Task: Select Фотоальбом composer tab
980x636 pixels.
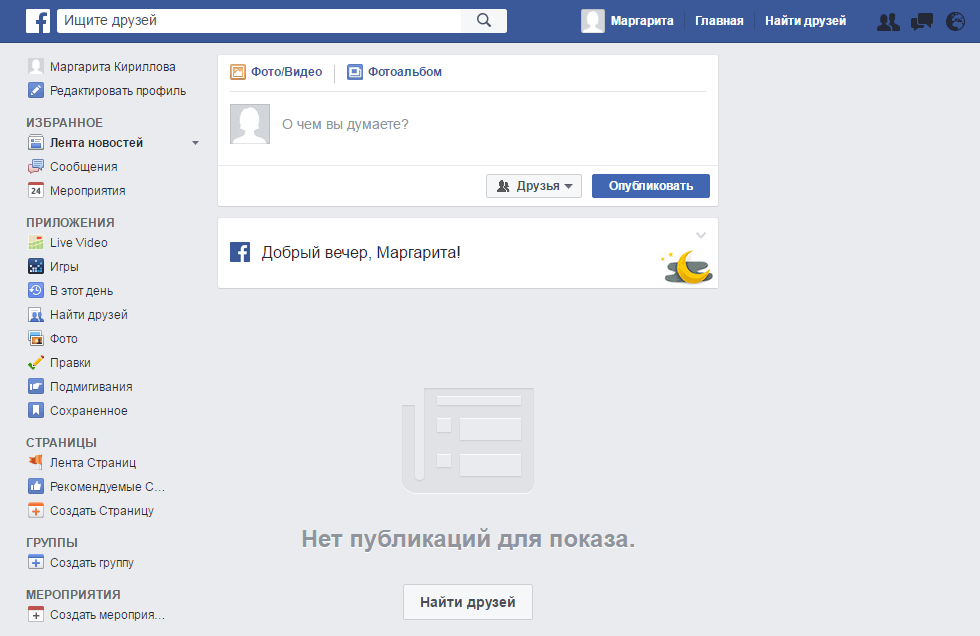Action: 394,72
